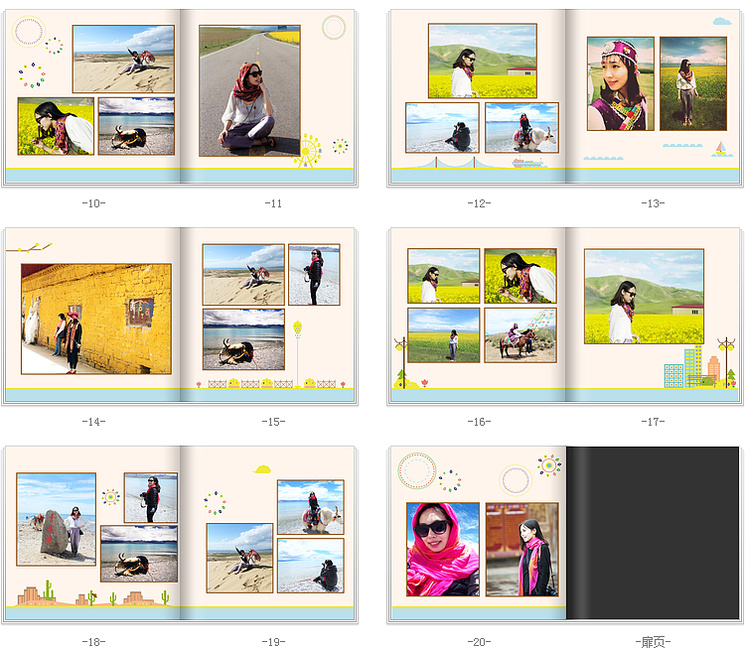Screen dimensions: 745x648
Task: Select the sand dune photo on page 15
Action: pos(243,275)
